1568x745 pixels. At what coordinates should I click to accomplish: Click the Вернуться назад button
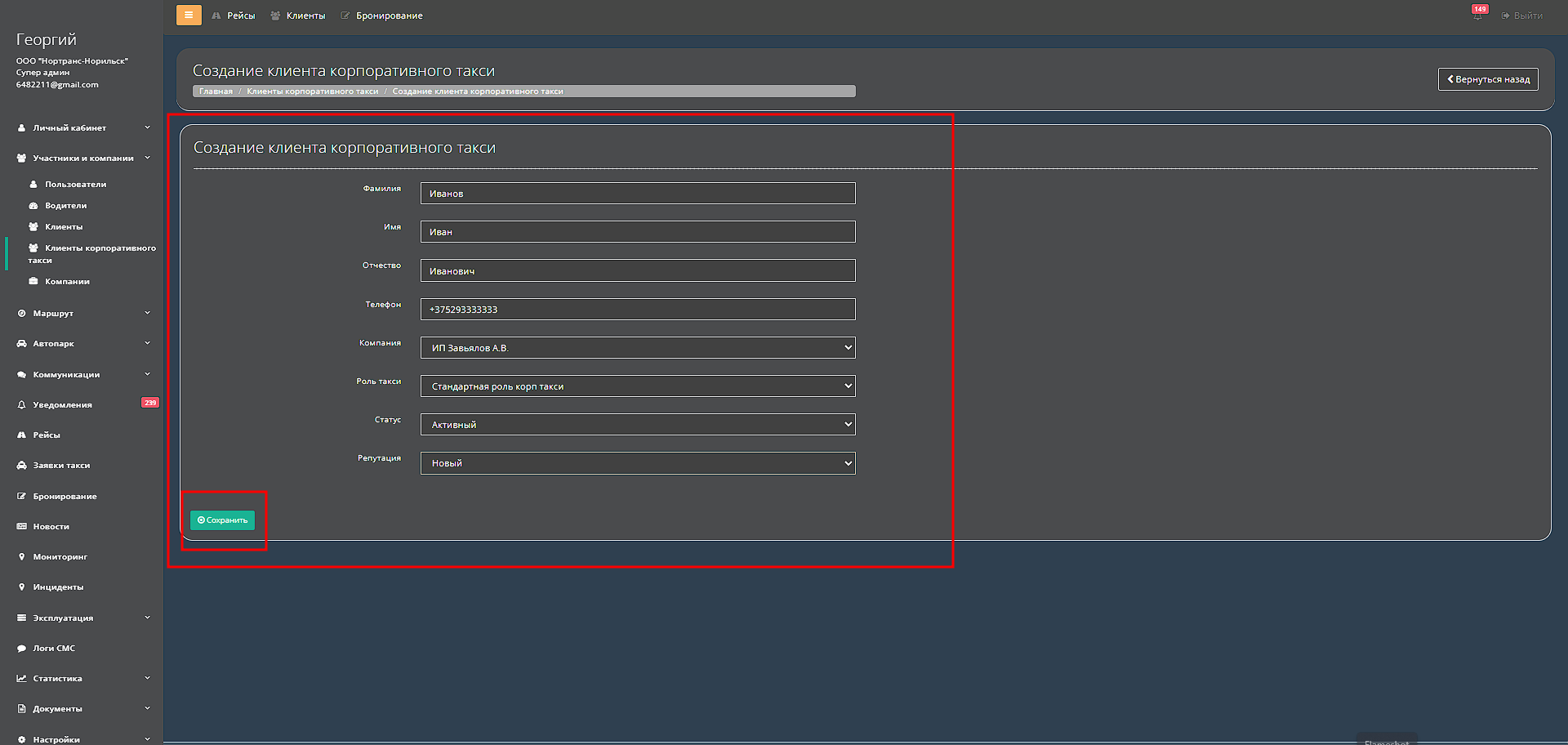tap(1487, 79)
